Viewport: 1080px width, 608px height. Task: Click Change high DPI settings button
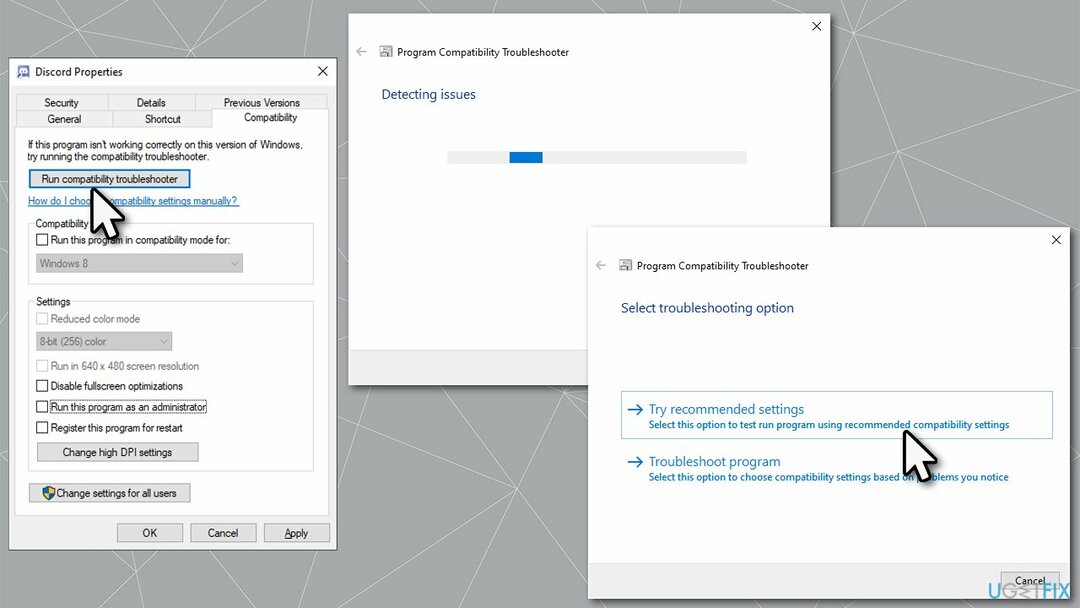[x=117, y=452]
